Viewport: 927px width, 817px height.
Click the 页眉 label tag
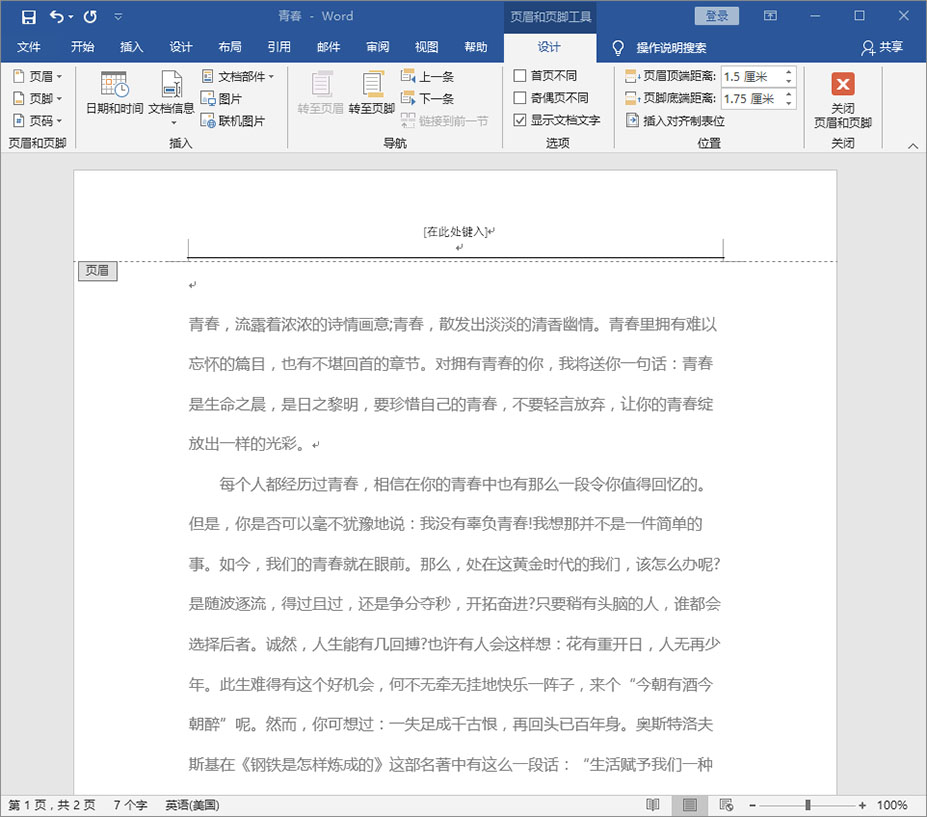(x=98, y=271)
